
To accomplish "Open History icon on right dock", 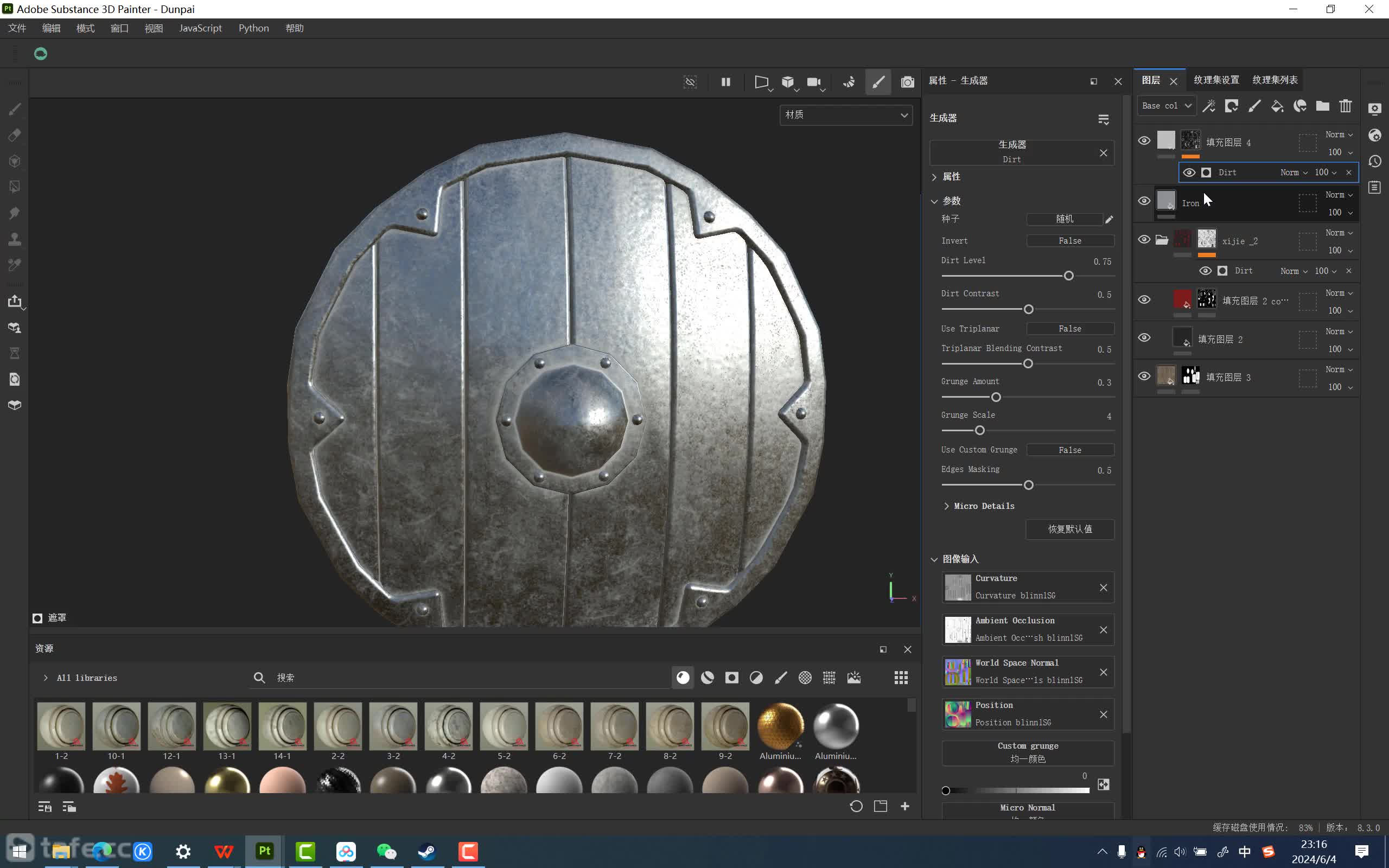I will click(1375, 161).
